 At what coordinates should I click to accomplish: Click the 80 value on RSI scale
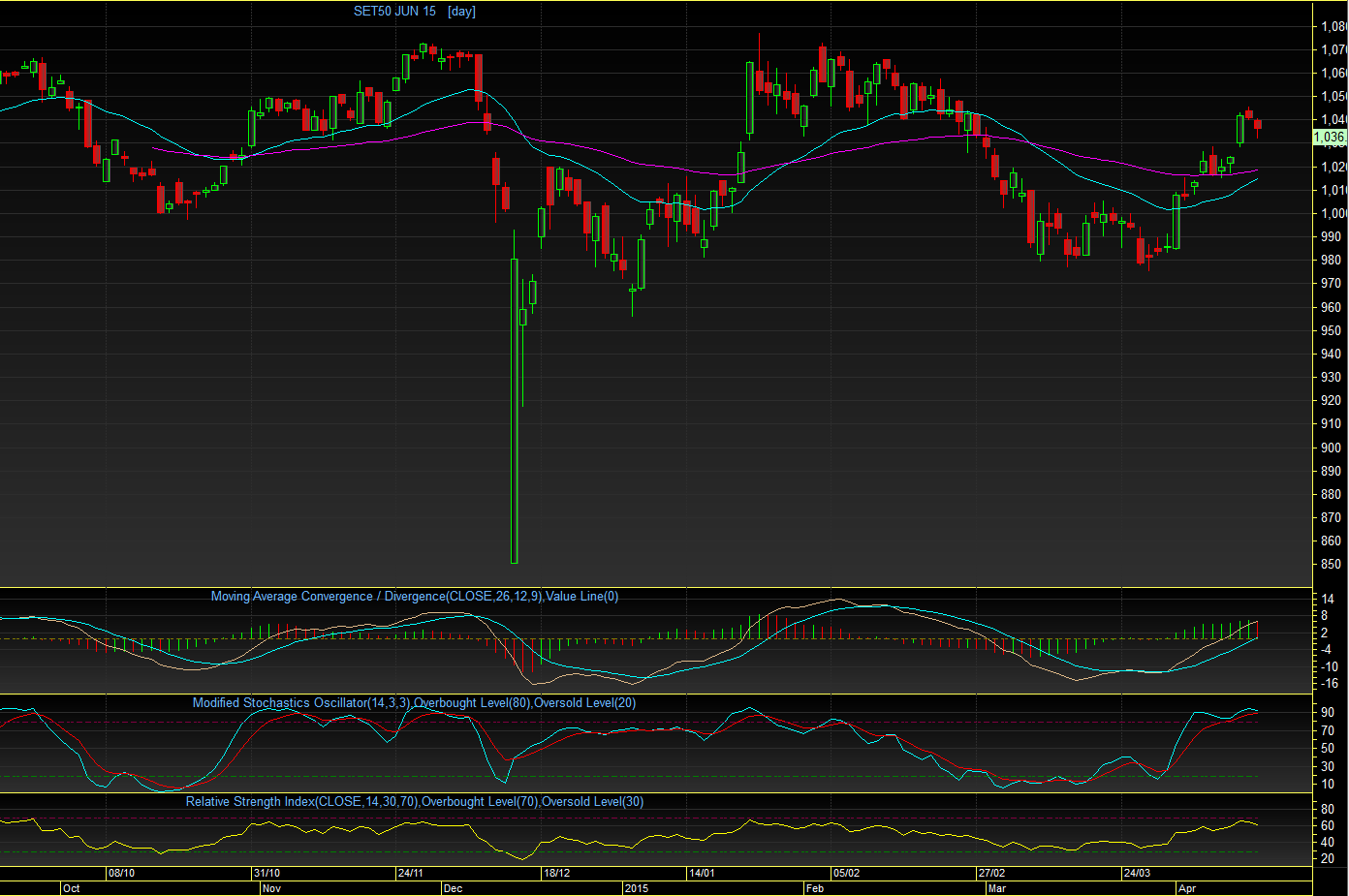coord(1328,810)
